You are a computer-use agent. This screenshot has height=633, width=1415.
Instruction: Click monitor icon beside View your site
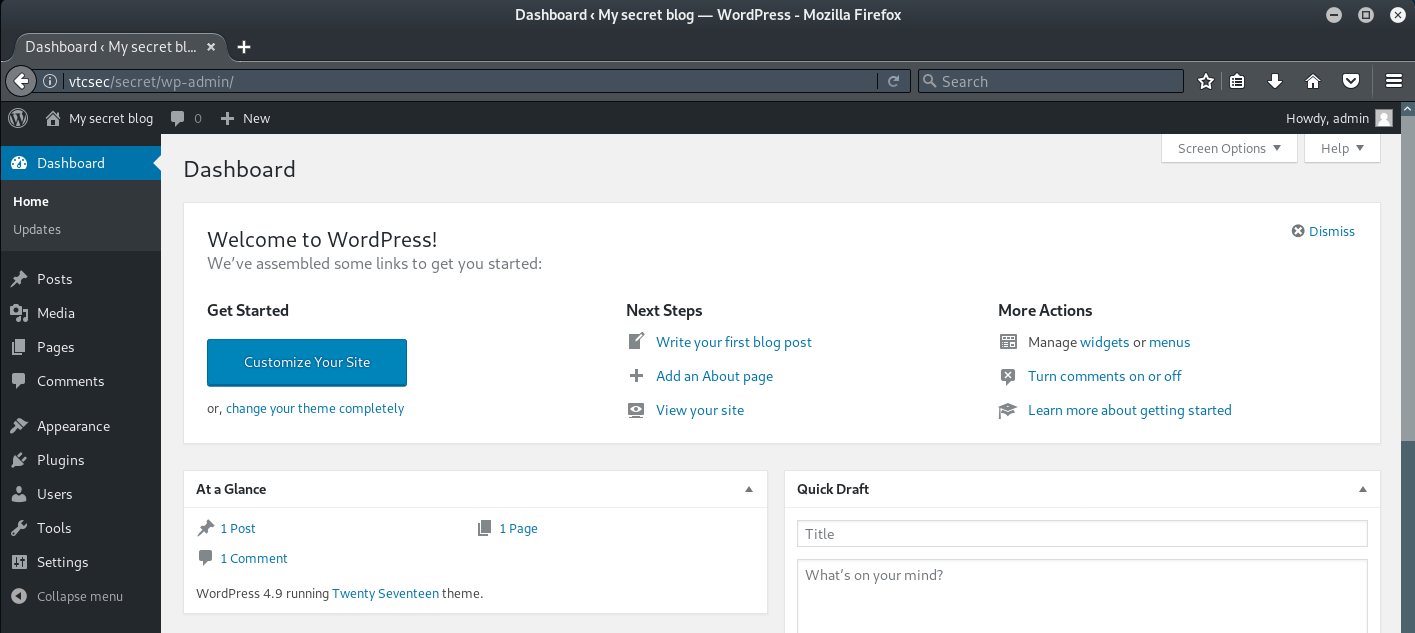click(636, 410)
